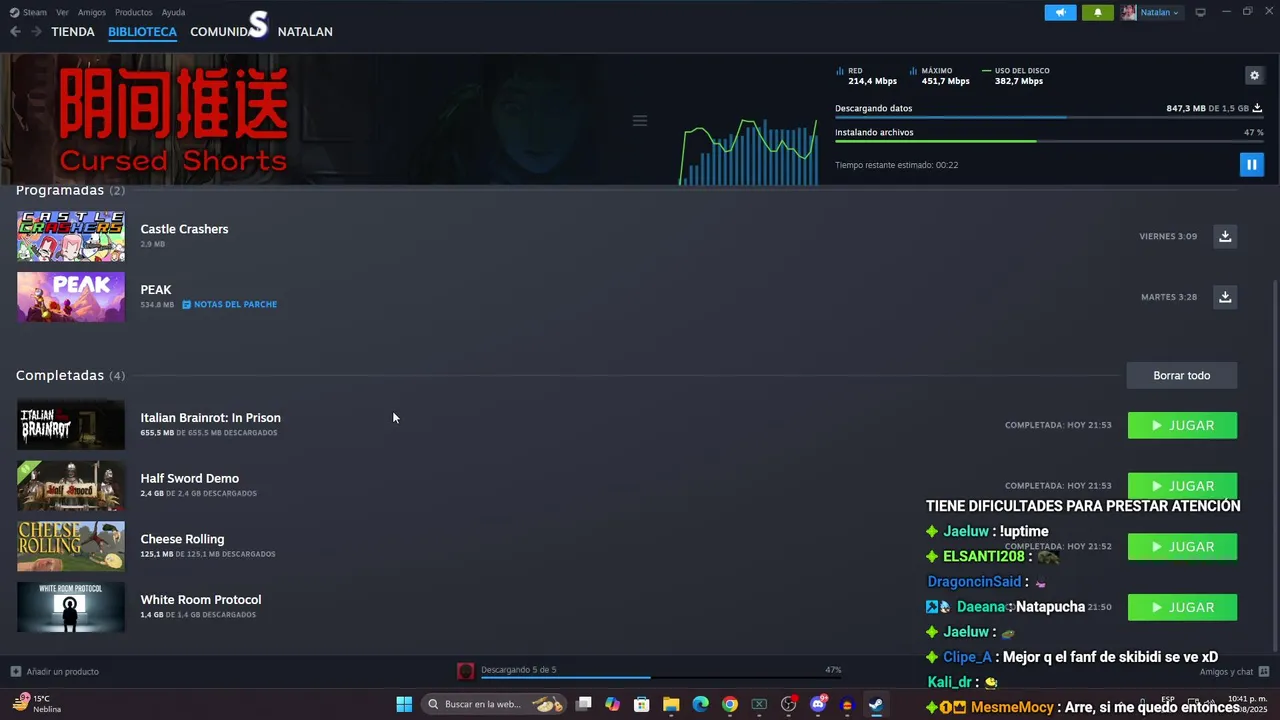Image resolution: width=1280 pixels, height=720 pixels.
Task: Switch to the BIBLIOTECA tab
Action: click(x=142, y=32)
